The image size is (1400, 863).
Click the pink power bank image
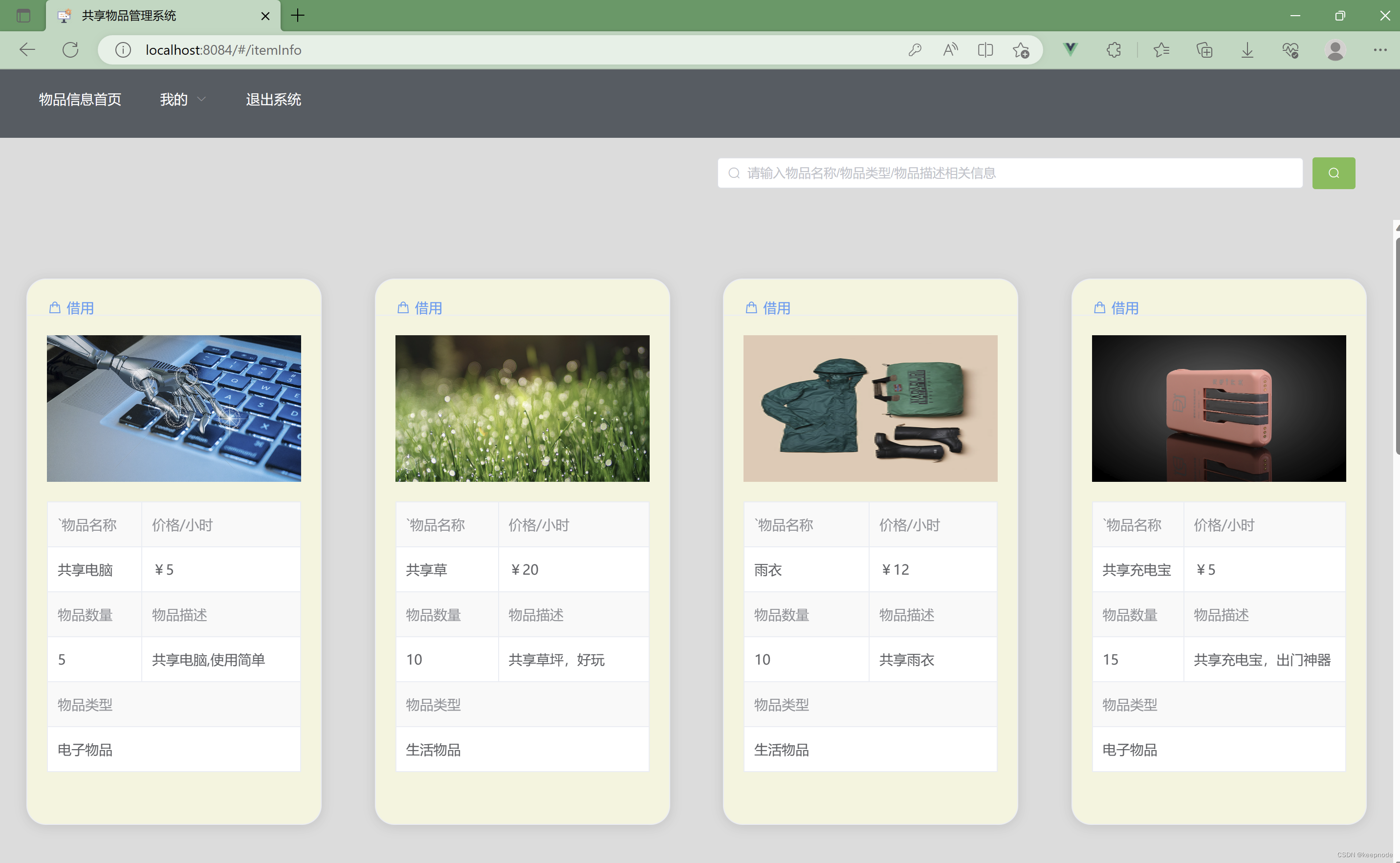[x=1219, y=408]
